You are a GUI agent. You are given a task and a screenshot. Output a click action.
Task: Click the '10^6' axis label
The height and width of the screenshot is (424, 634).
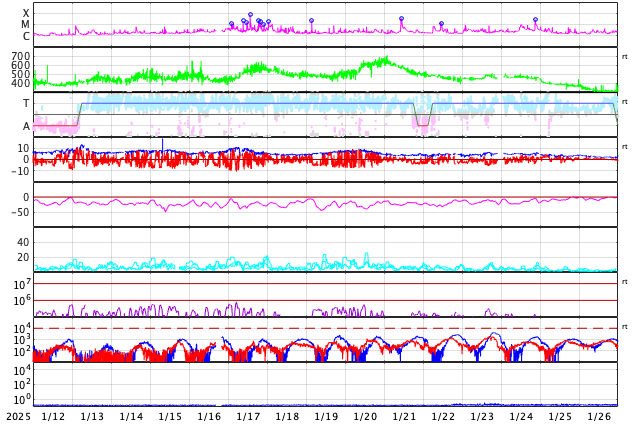(22, 301)
